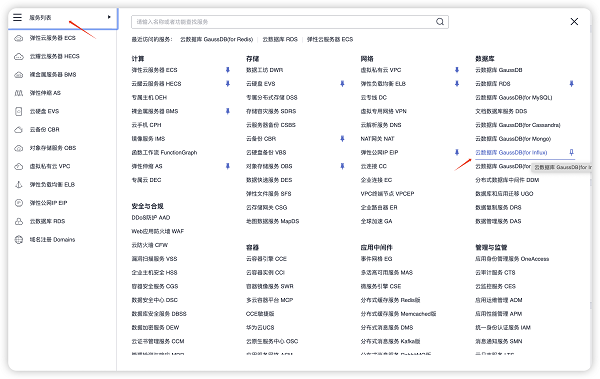Open 云数据库 GaussDB(for MySQL)

click(514, 98)
